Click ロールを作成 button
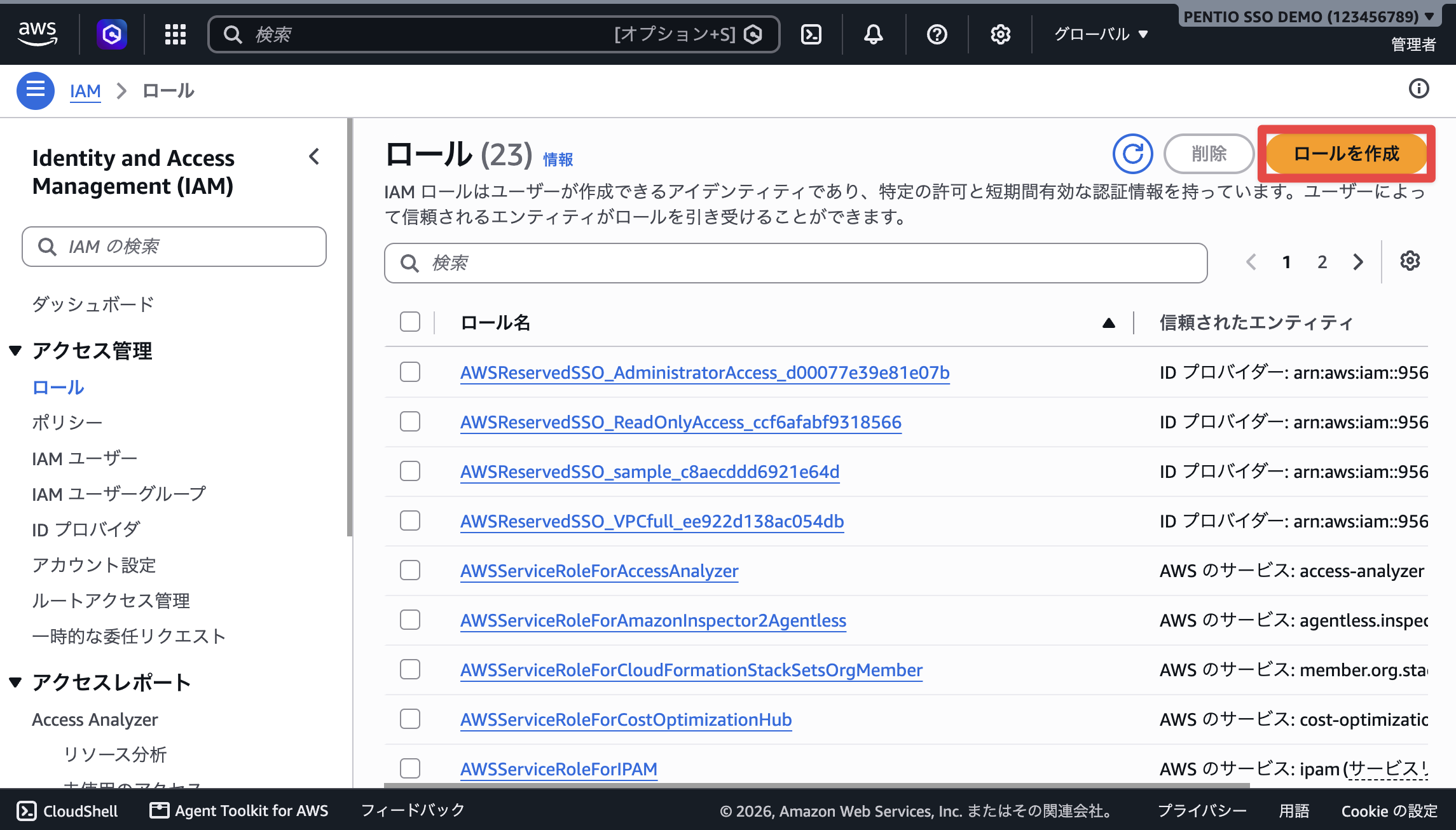Viewport: 1456px width, 830px height. (1347, 154)
